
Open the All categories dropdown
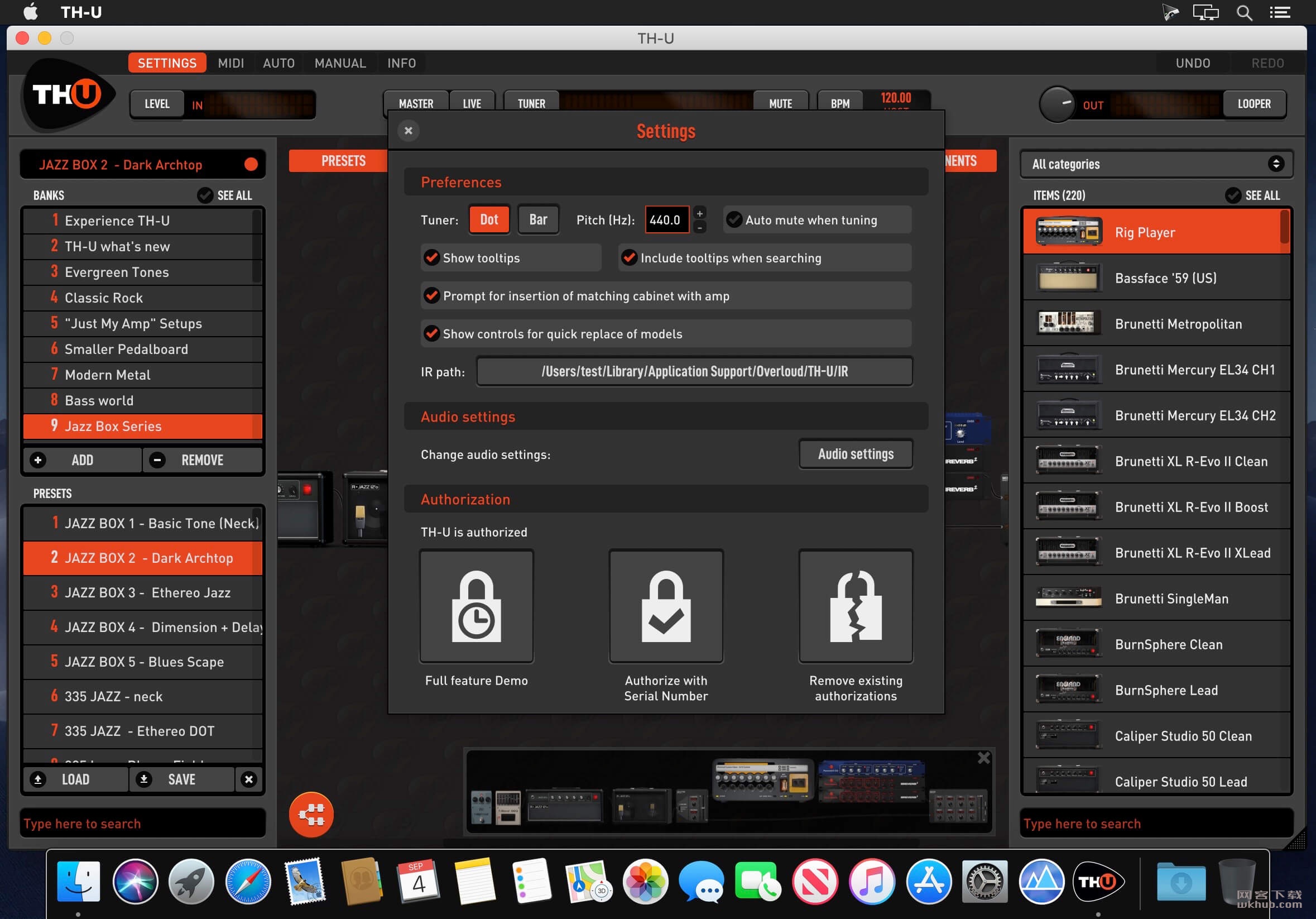coord(1156,164)
